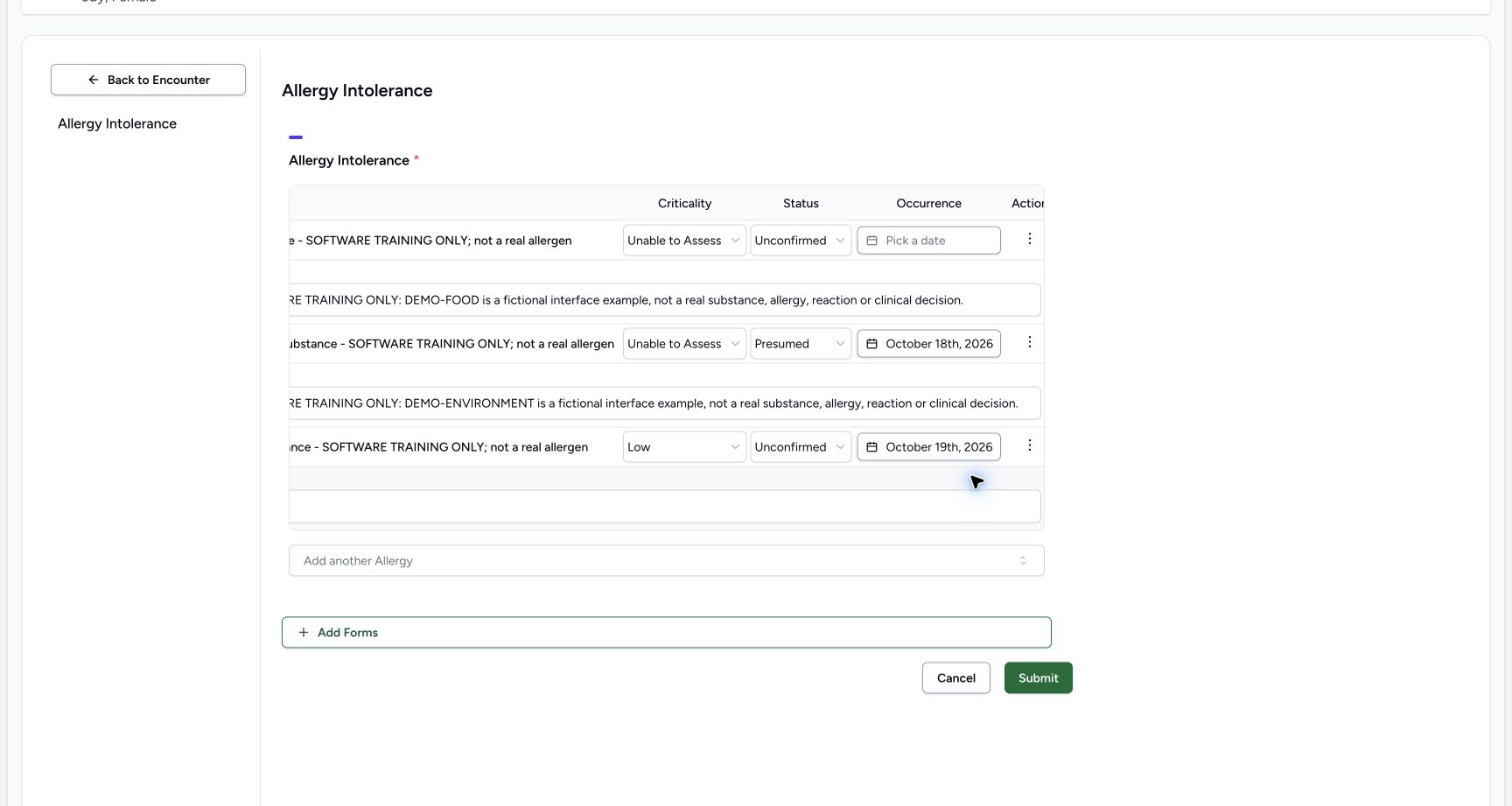Click the empty note field under the Low row
Image resolution: width=1512 pixels, height=806 pixels.
pyautogui.click(x=665, y=507)
